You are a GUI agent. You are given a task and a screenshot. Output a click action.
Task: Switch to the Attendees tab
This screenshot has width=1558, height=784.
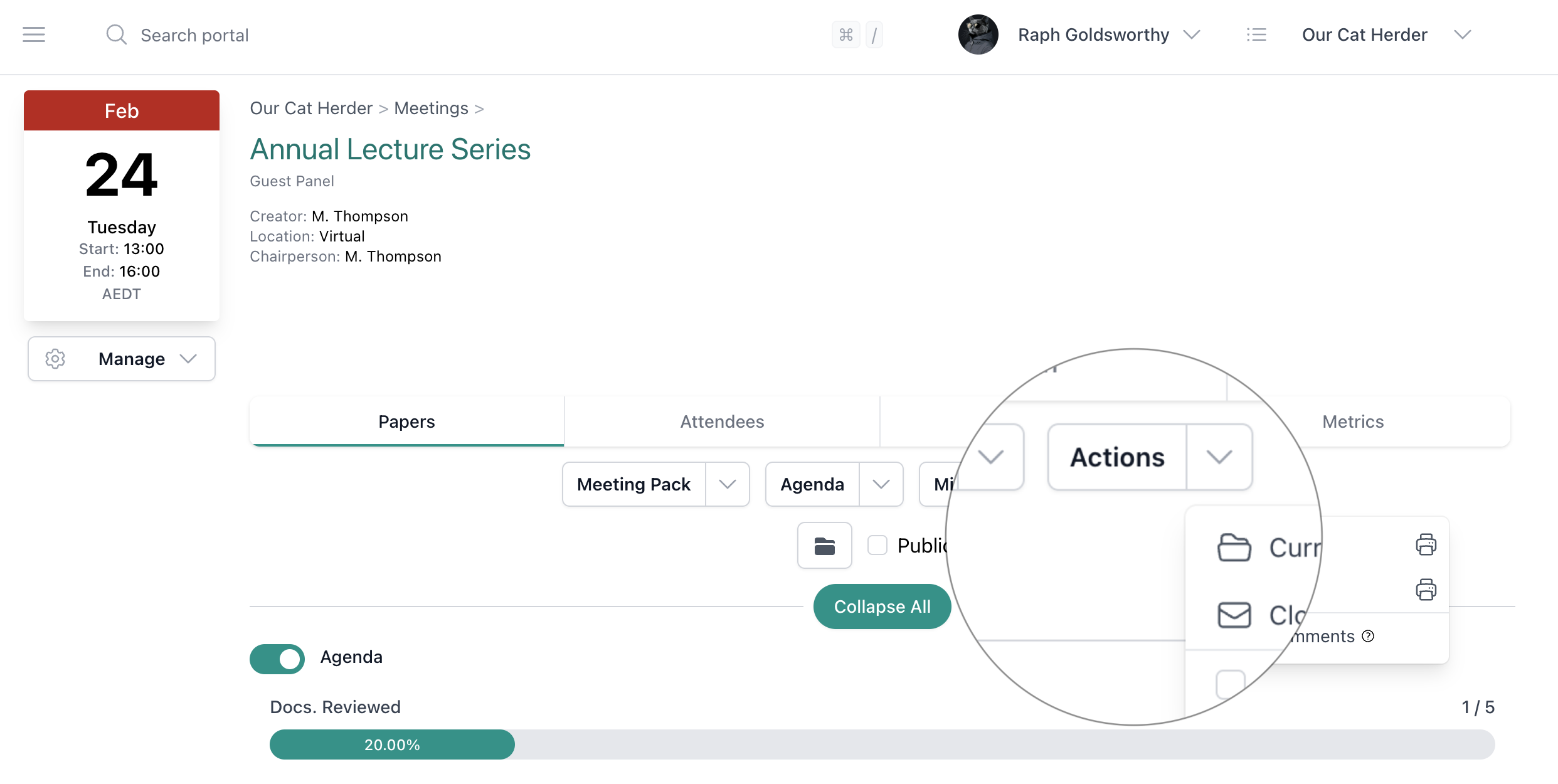722,421
